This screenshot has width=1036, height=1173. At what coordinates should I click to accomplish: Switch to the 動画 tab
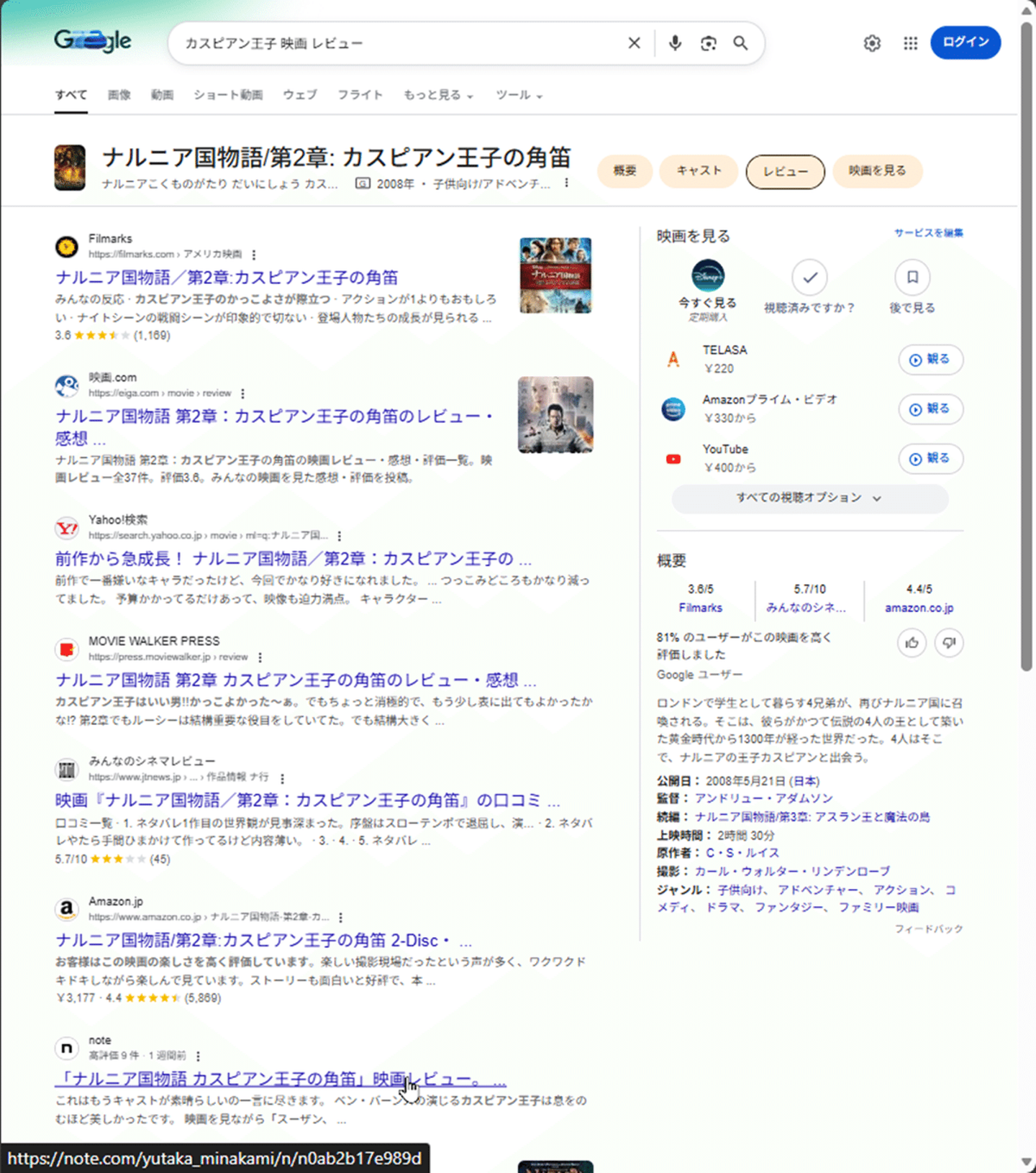coord(163,95)
